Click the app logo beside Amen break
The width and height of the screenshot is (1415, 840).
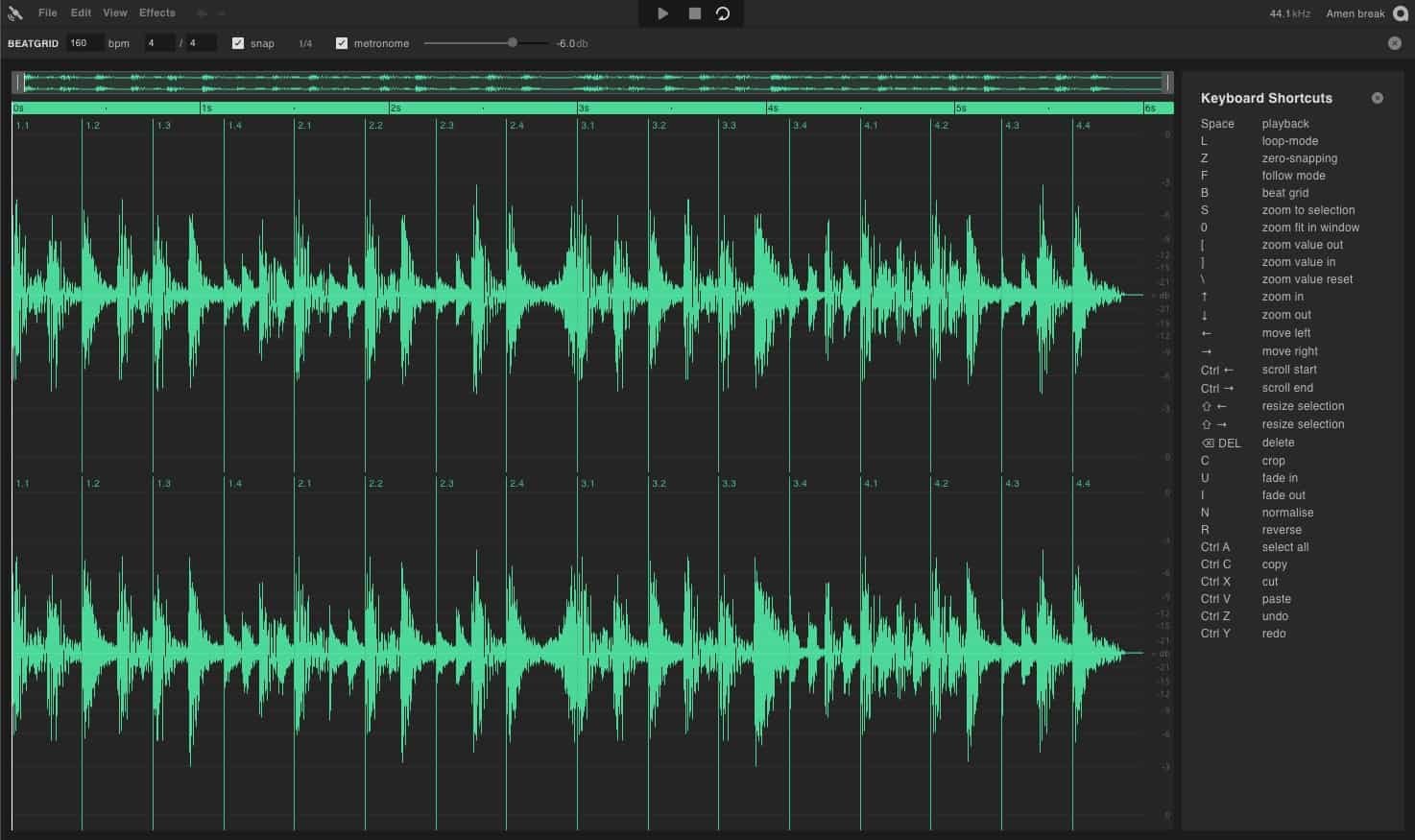pos(1400,13)
